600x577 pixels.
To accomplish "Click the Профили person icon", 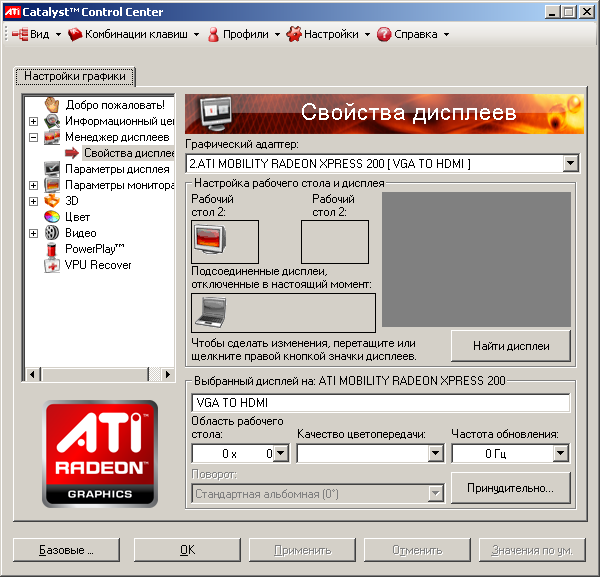I will click(x=214, y=34).
